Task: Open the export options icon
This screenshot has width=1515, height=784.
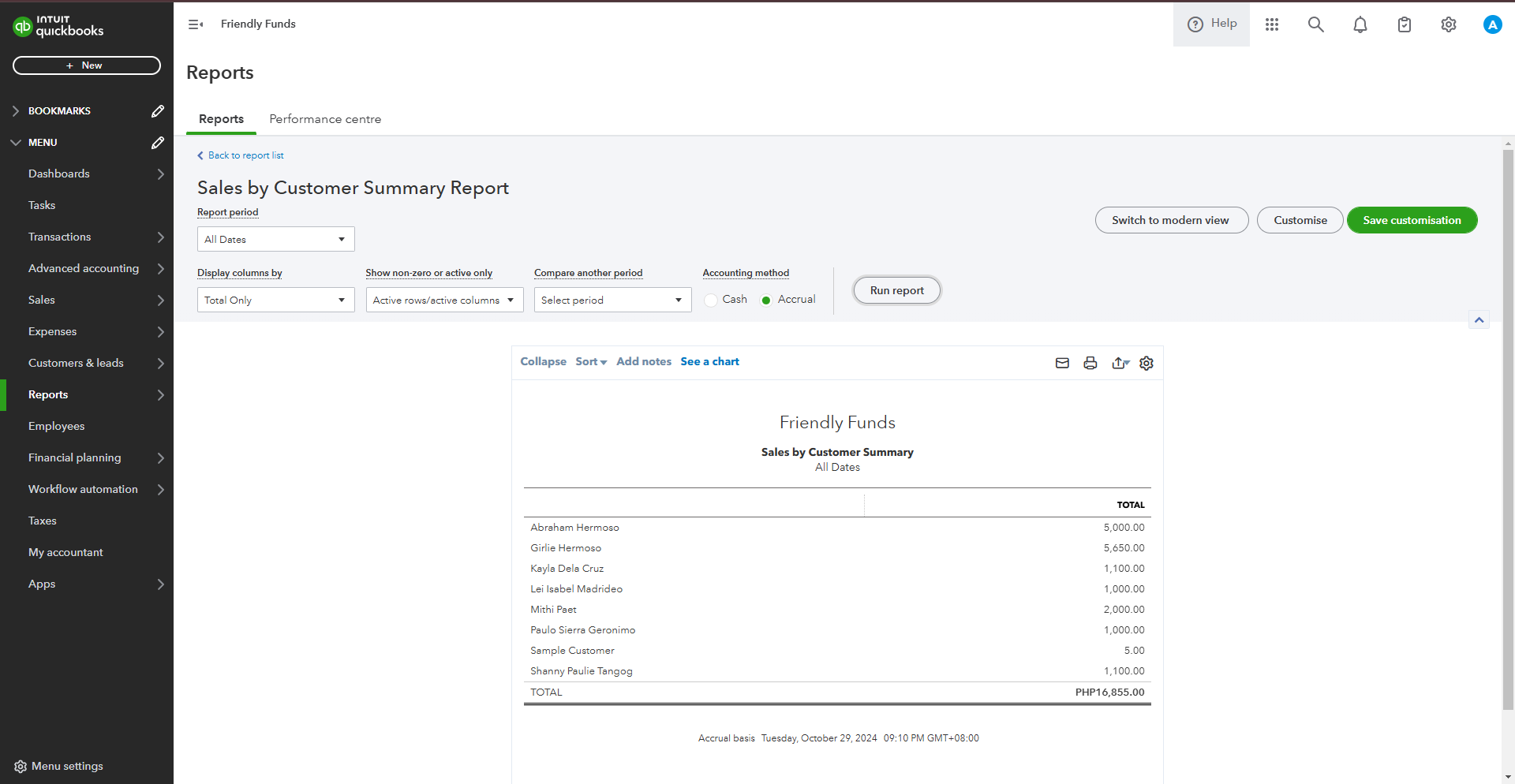Action: pos(1120,363)
